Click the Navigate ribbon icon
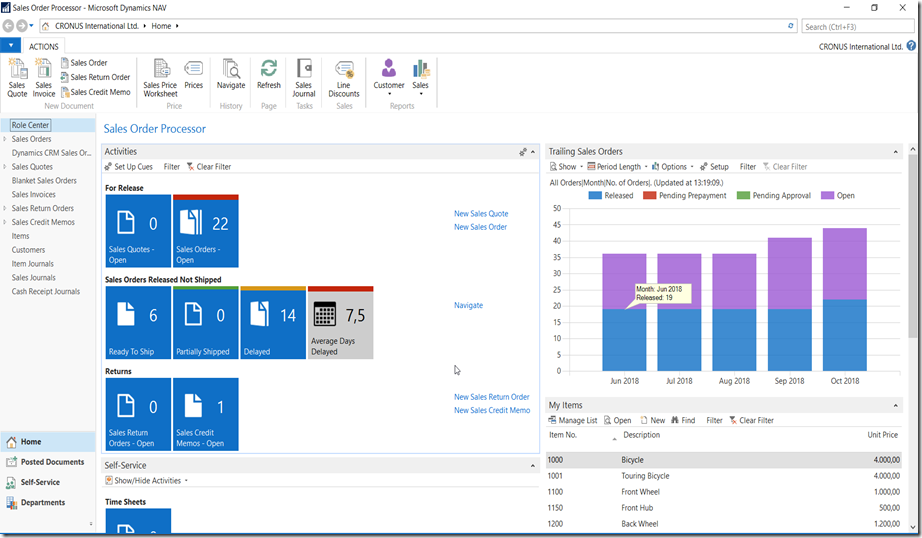922x538 pixels. click(231, 74)
